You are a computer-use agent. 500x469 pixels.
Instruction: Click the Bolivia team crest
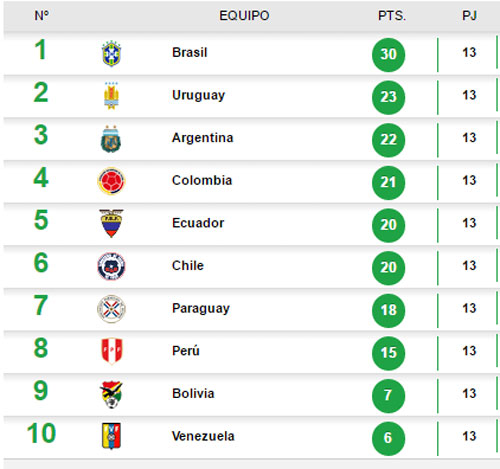click(111, 395)
